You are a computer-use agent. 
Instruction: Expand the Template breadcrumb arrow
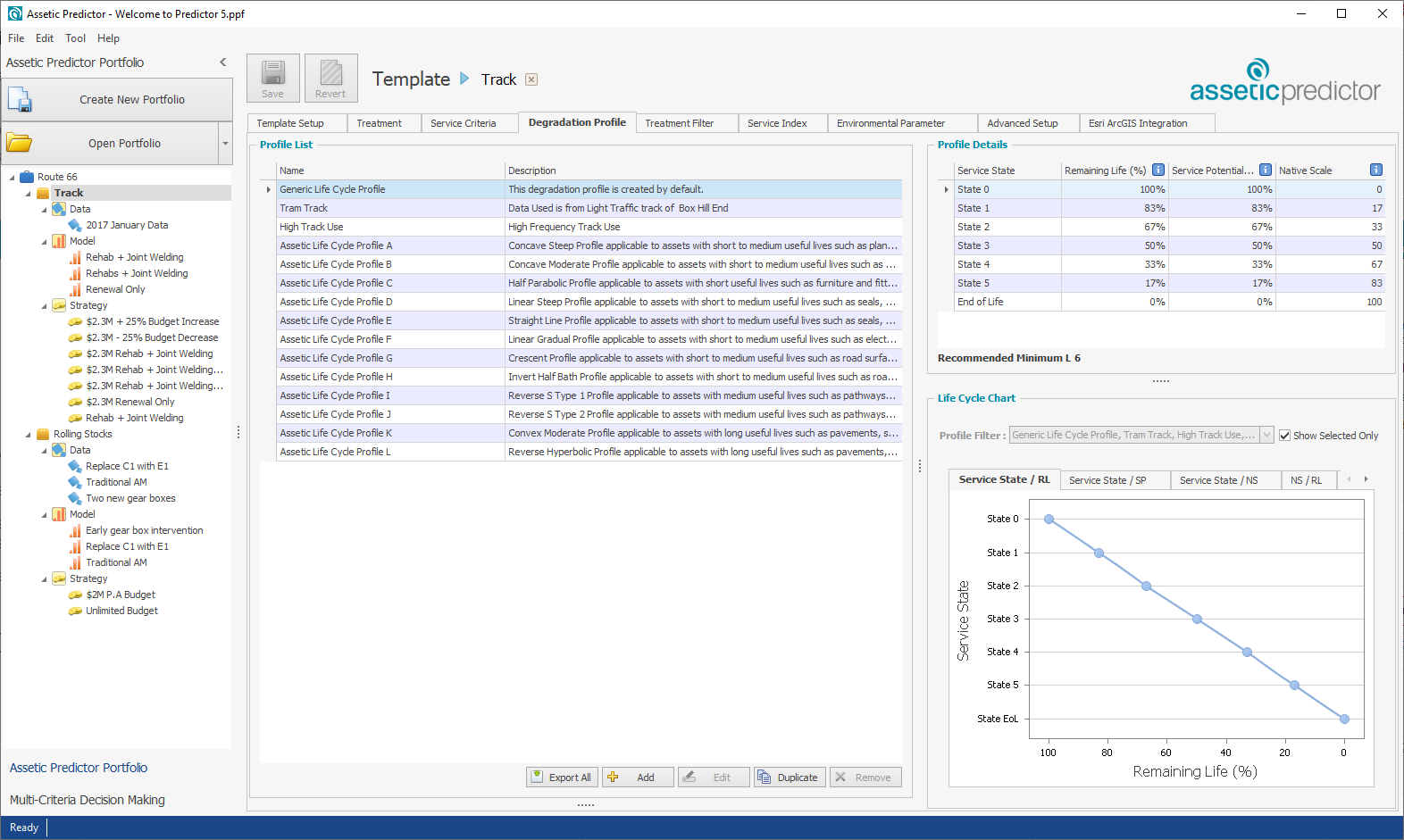(464, 79)
